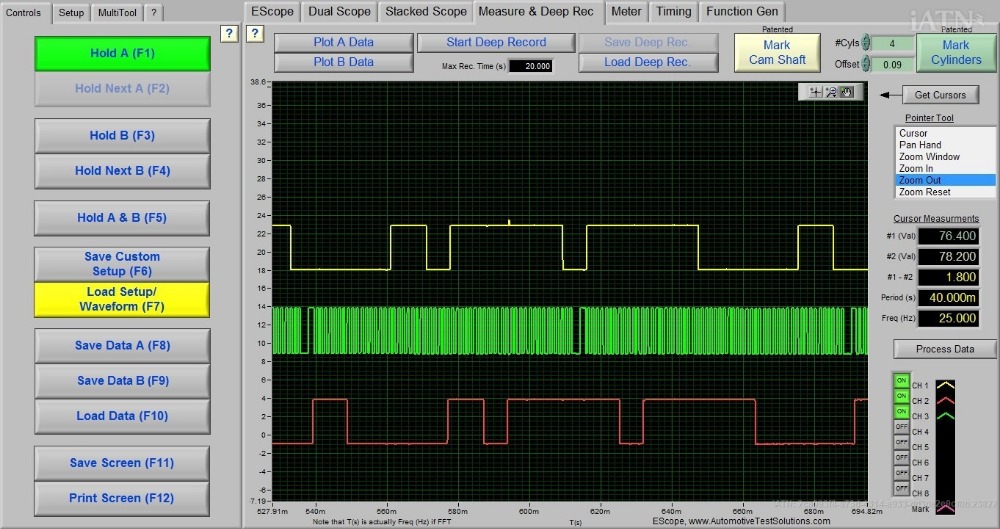Screen dimensions: 1000x529
Task: Click Mark Cylinders button
Action: pyautogui.click(x=956, y=52)
